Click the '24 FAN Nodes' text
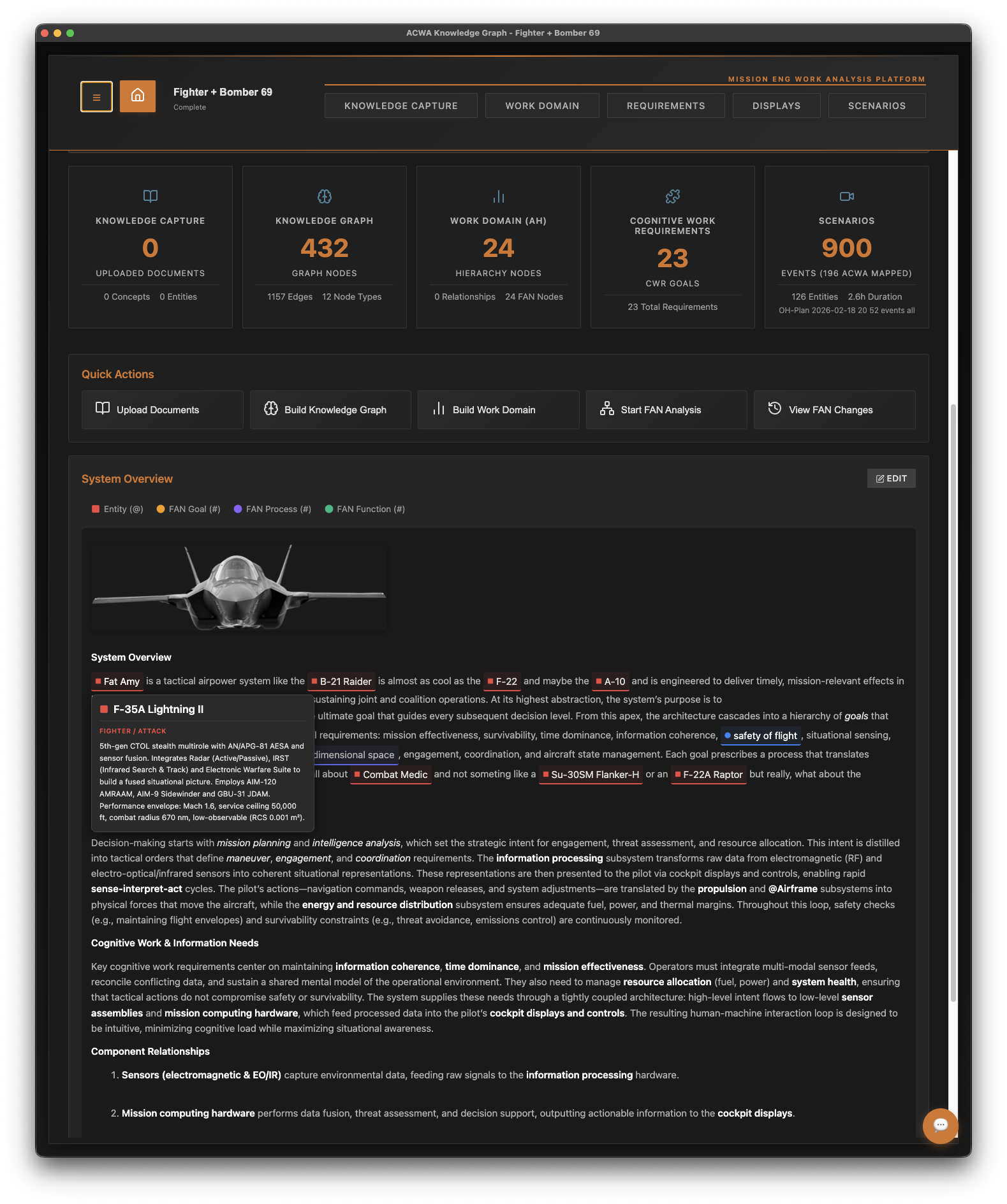This screenshot has width=1007, height=1204. coord(534,297)
